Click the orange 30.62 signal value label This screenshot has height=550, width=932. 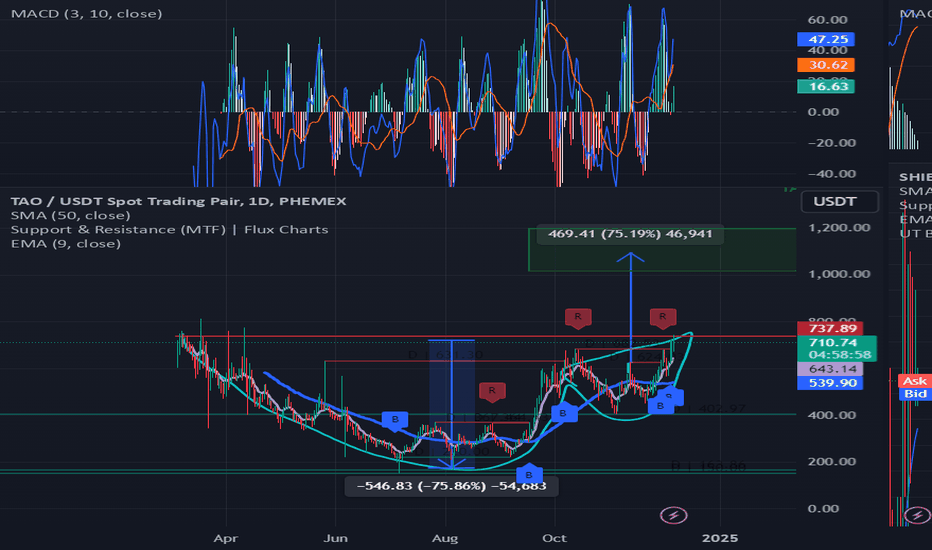tap(826, 65)
